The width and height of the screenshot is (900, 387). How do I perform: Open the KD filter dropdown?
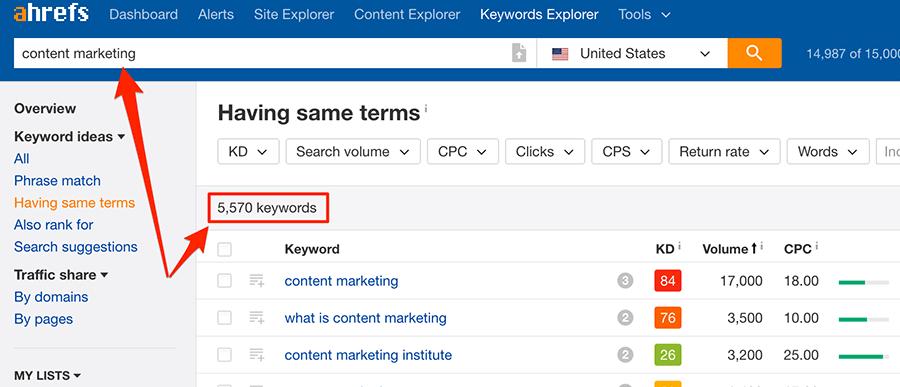point(248,152)
